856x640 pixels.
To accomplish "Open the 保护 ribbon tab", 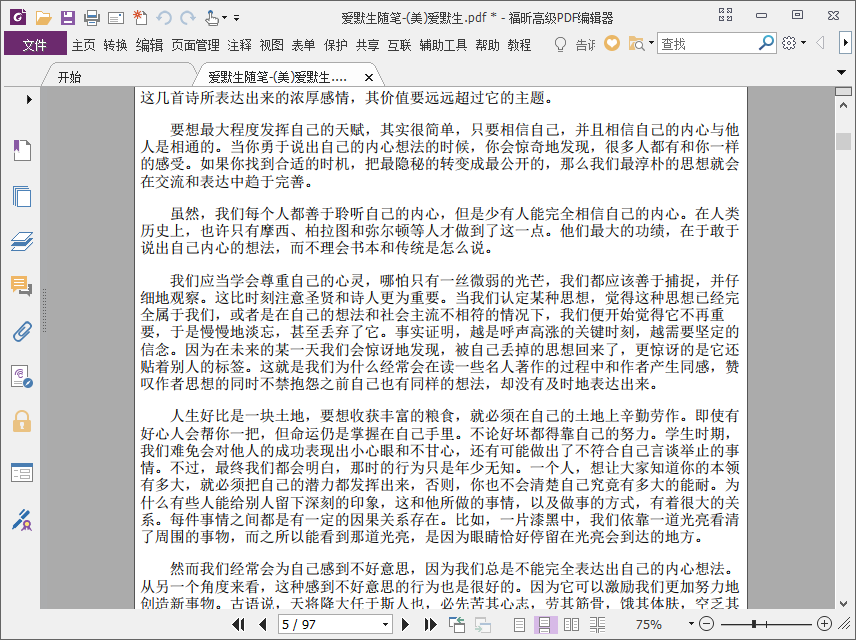I will [x=335, y=45].
